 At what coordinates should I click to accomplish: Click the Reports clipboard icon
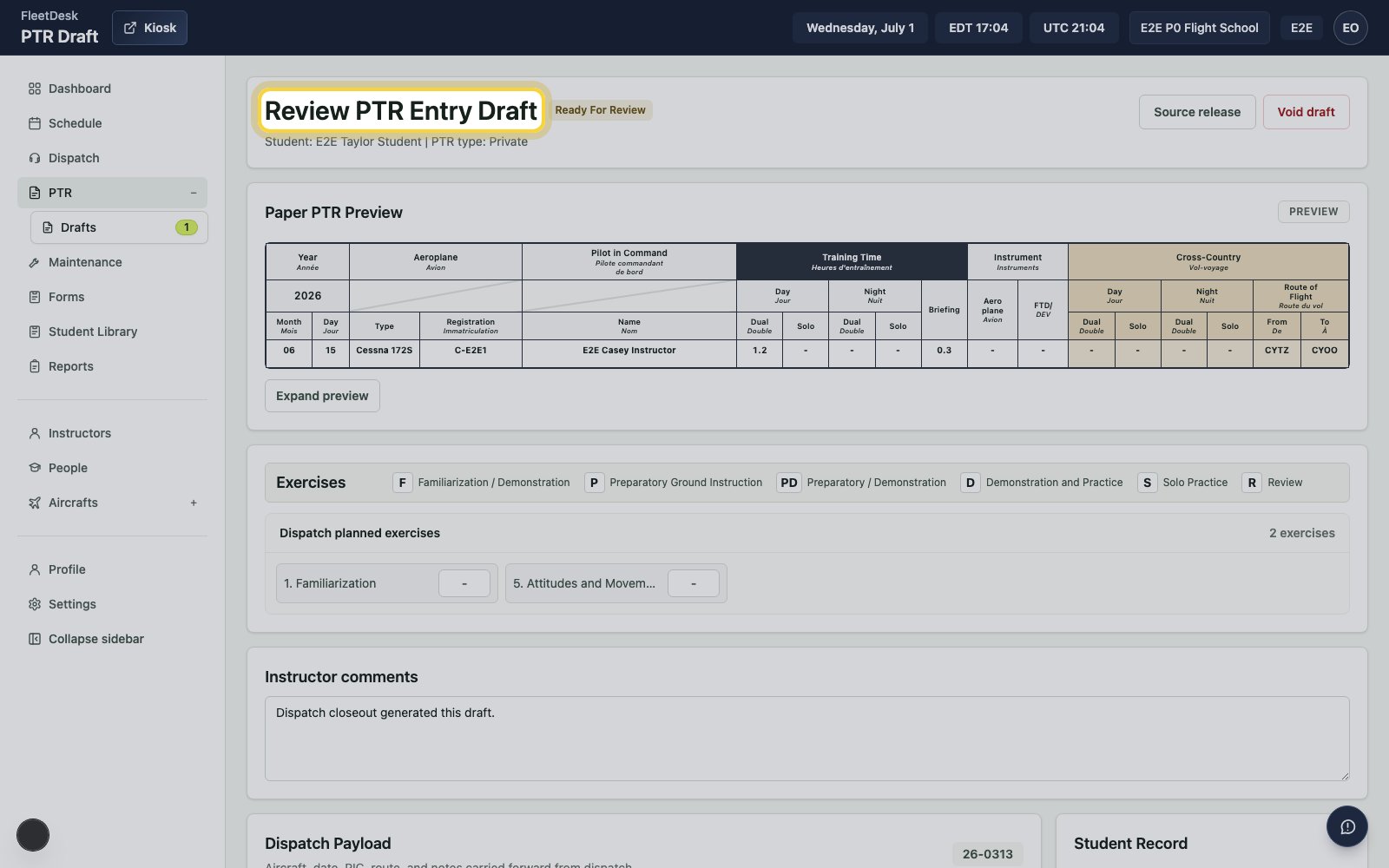point(35,366)
